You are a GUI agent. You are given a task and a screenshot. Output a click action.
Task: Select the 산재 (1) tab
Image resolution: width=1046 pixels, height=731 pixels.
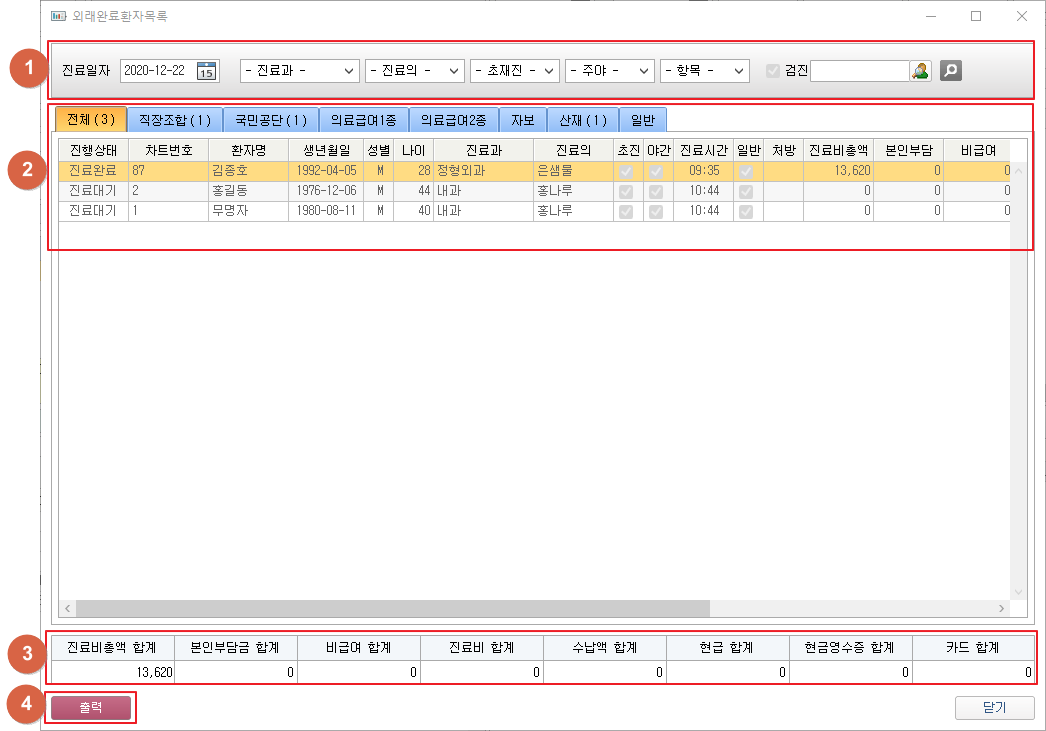click(583, 120)
